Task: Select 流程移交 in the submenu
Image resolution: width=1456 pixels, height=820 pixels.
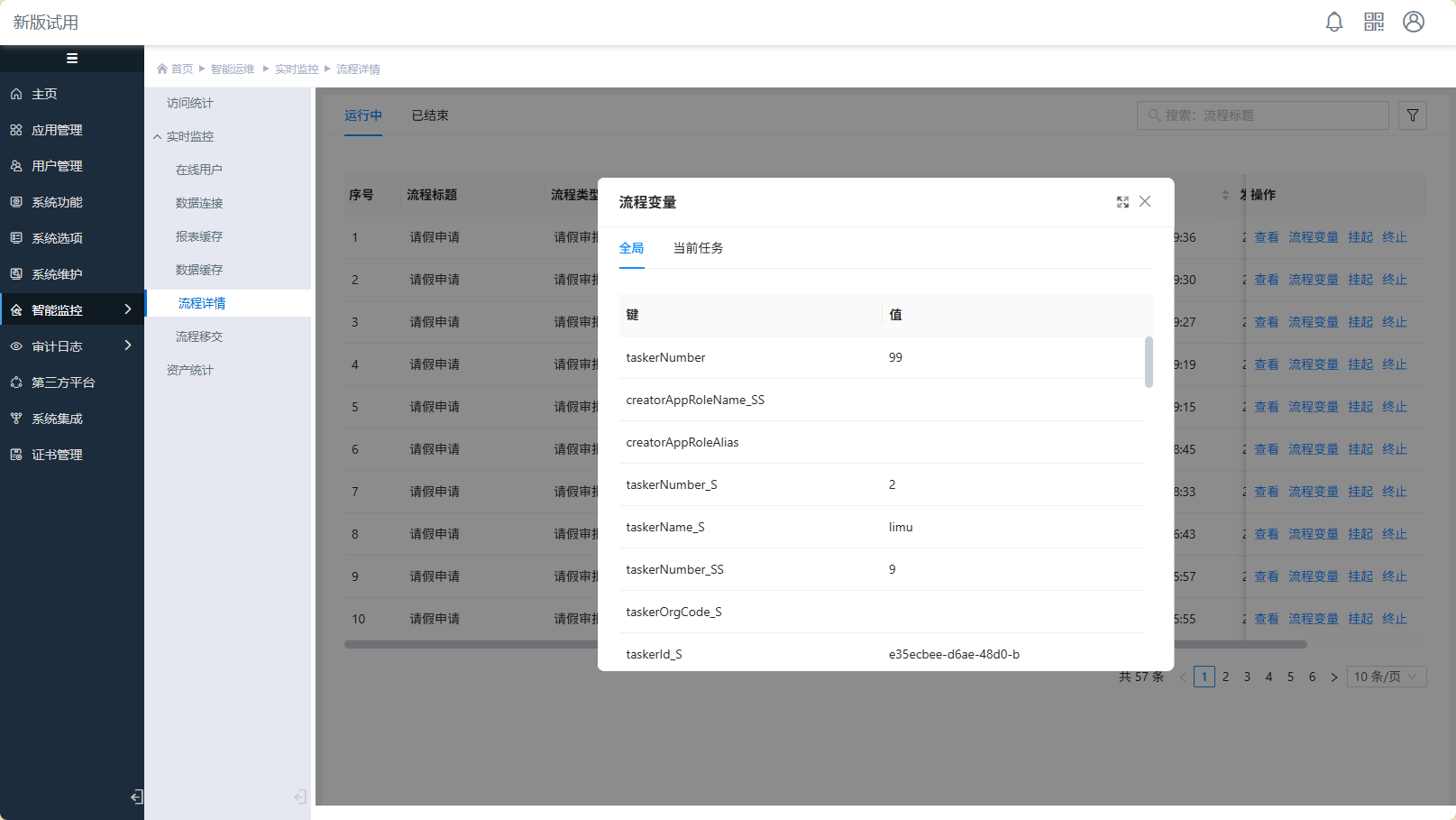Action: click(x=199, y=336)
